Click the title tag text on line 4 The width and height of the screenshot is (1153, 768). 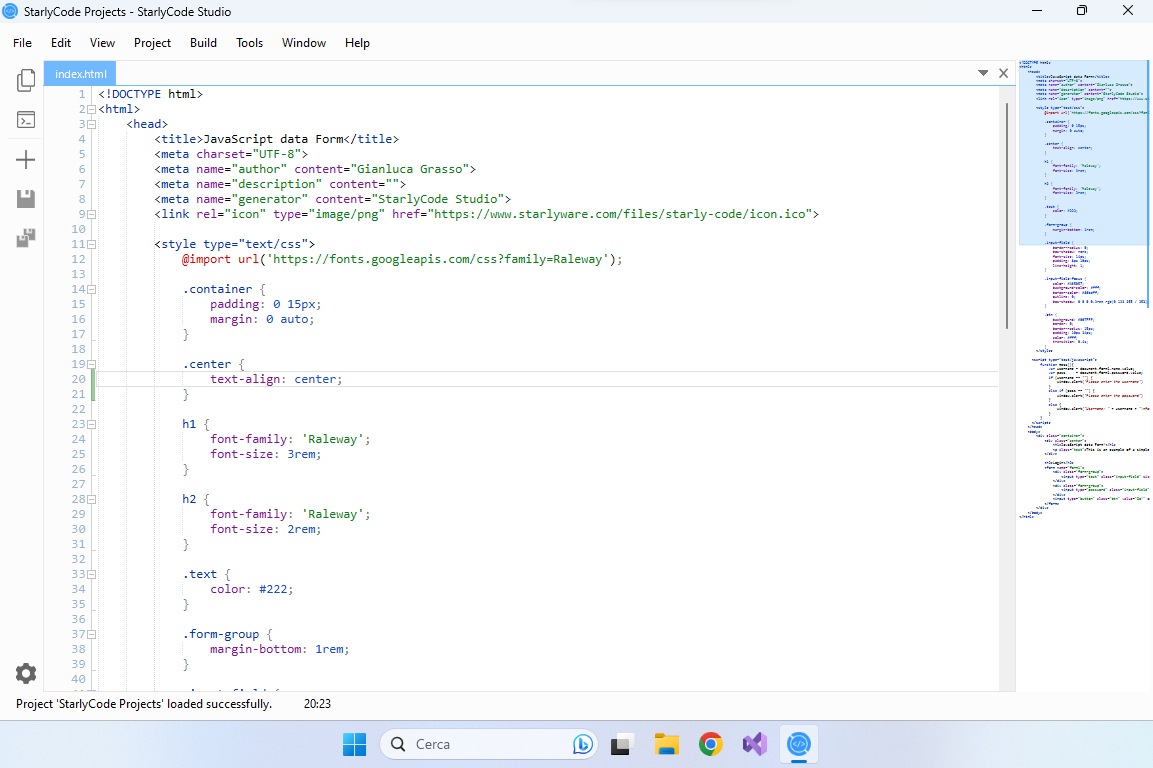[276, 139]
